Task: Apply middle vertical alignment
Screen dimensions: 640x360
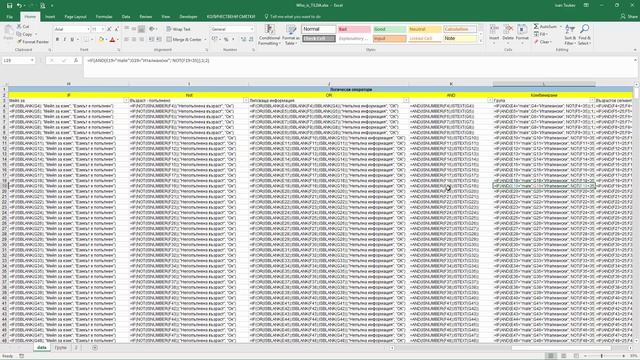Action: 134,29
